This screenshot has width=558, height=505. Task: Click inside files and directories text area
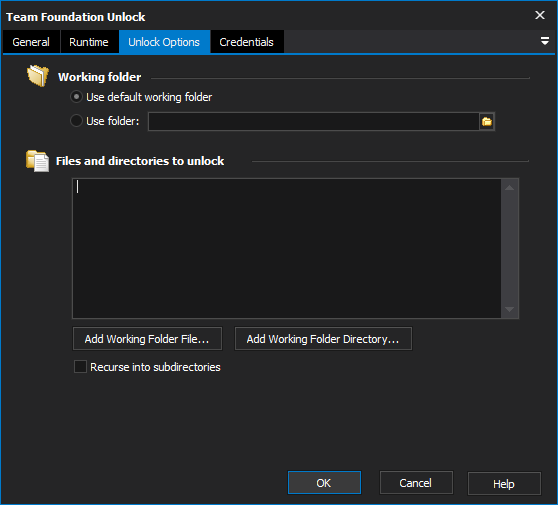287,248
